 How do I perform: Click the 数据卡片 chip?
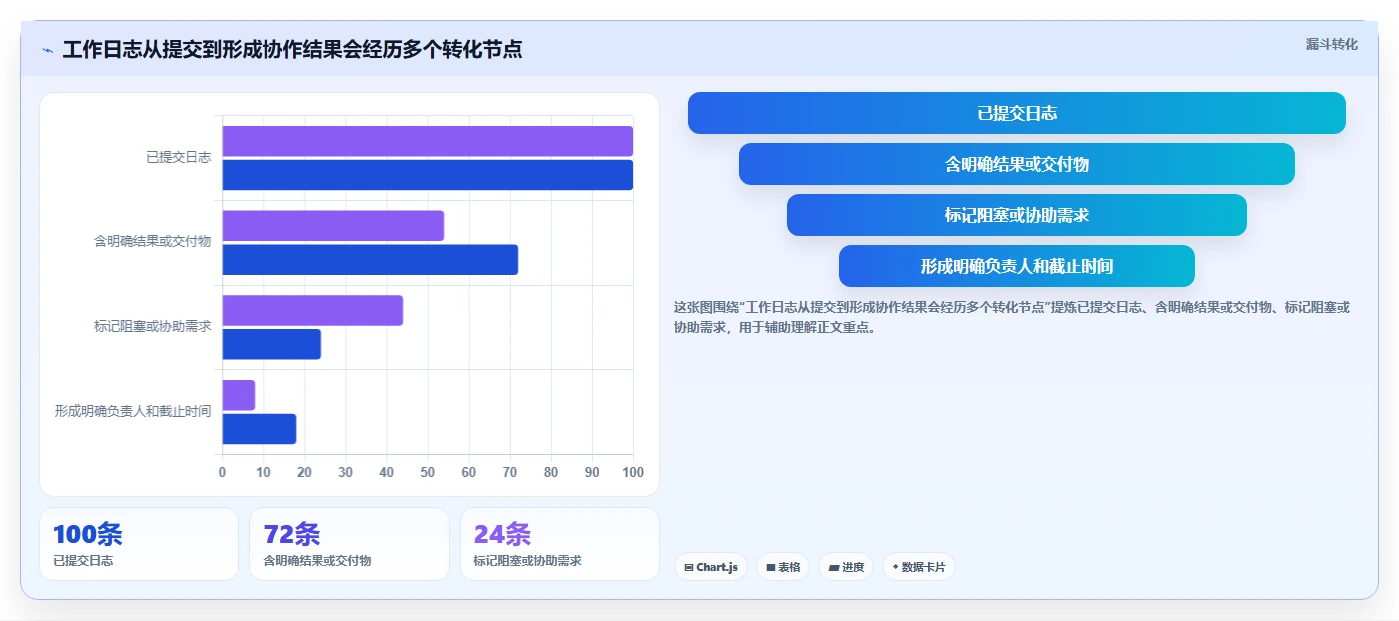pos(918,567)
